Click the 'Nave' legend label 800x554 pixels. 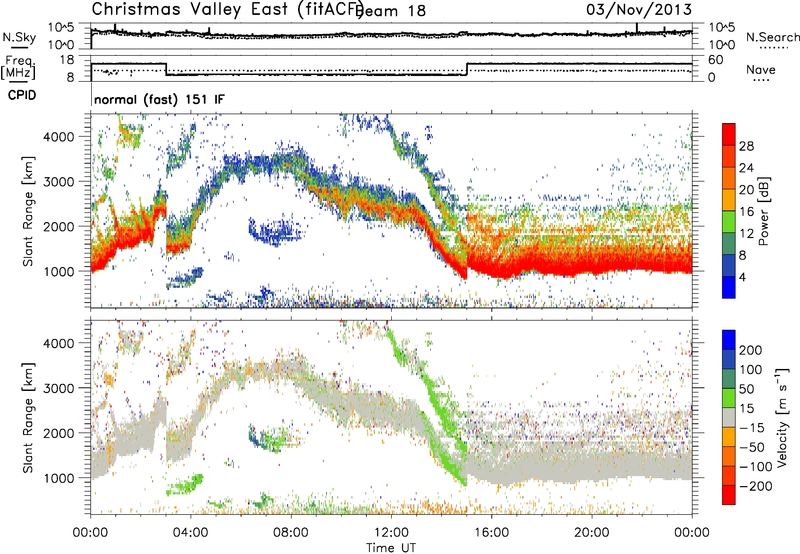point(761,69)
